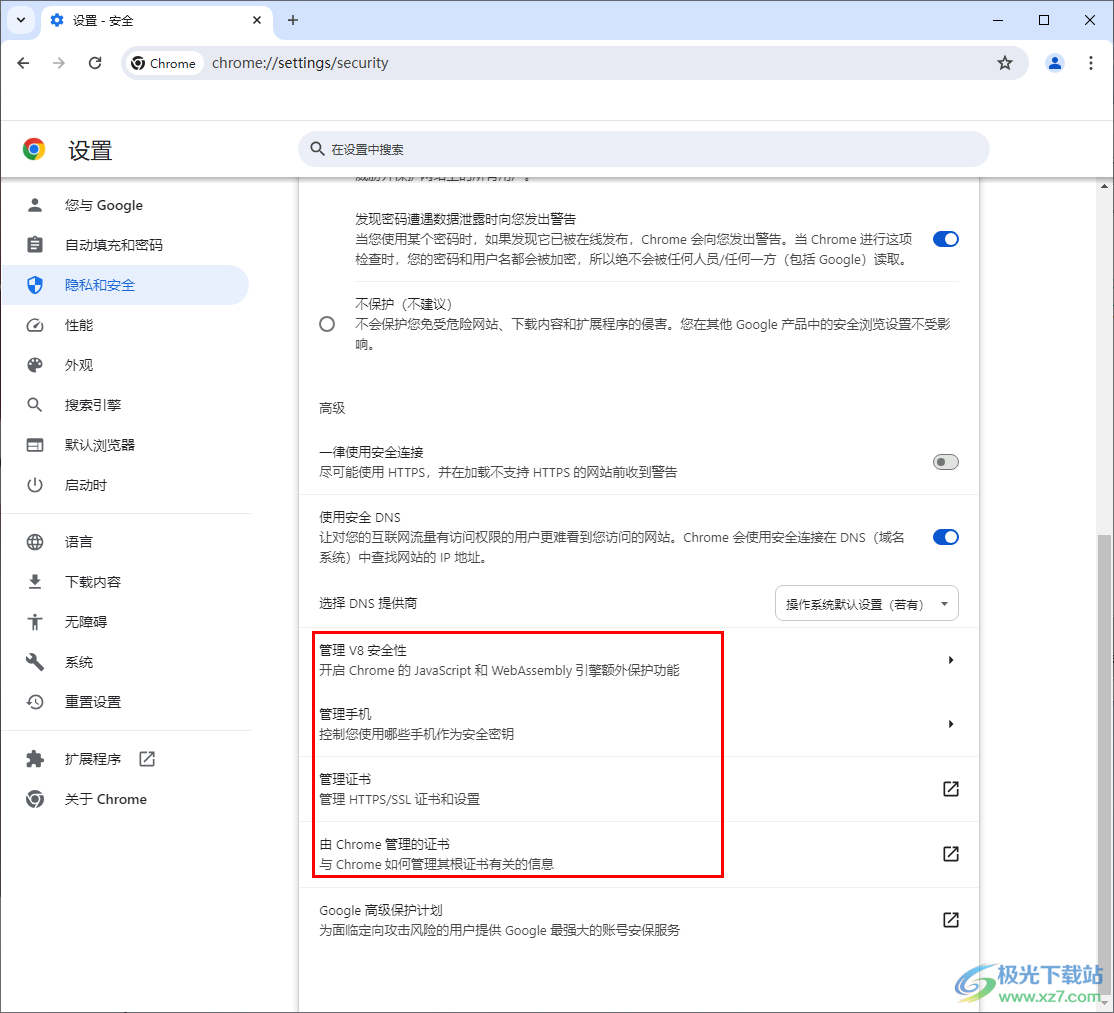Click external link icon beside 扩展程序
This screenshot has height=1013, width=1114.
pyautogui.click(x=147, y=759)
